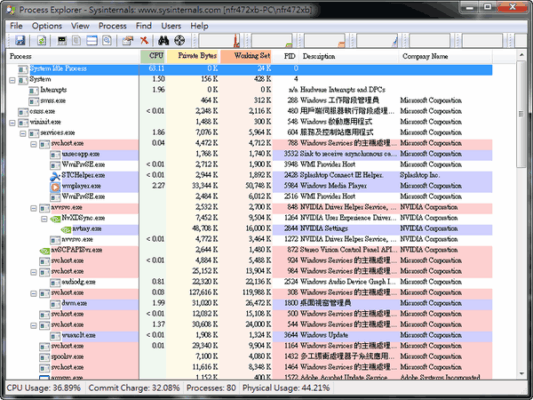
Task: Collapse the services.exe tree node
Action: pos(23,133)
